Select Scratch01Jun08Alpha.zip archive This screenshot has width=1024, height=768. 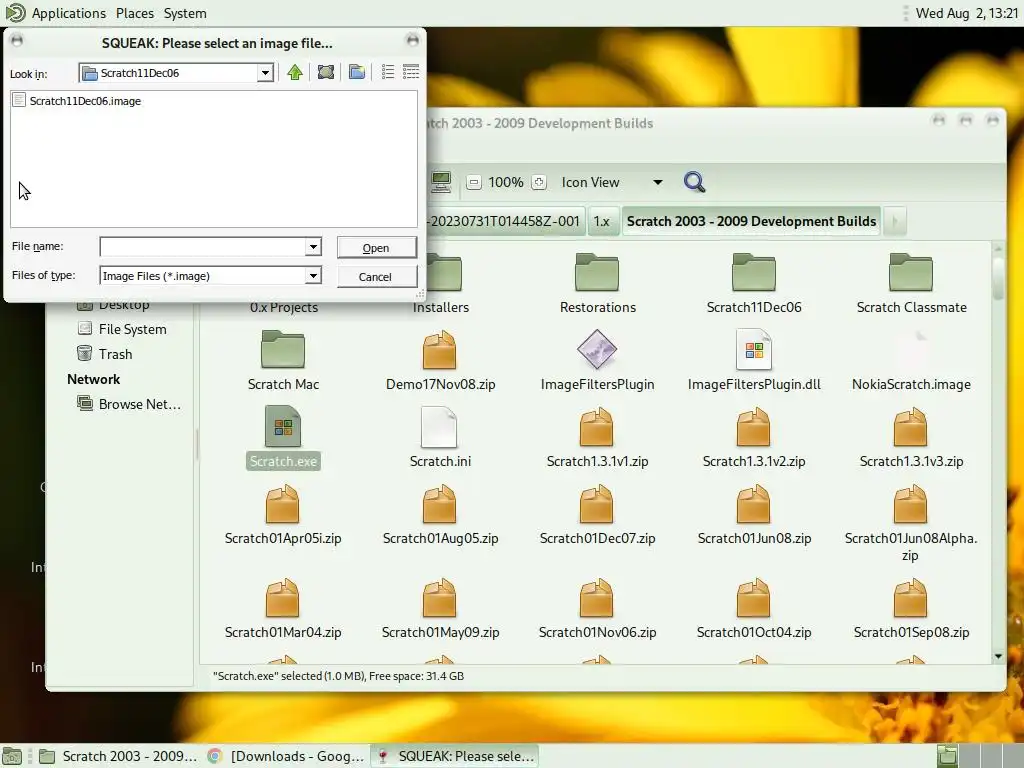pos(910,523)
